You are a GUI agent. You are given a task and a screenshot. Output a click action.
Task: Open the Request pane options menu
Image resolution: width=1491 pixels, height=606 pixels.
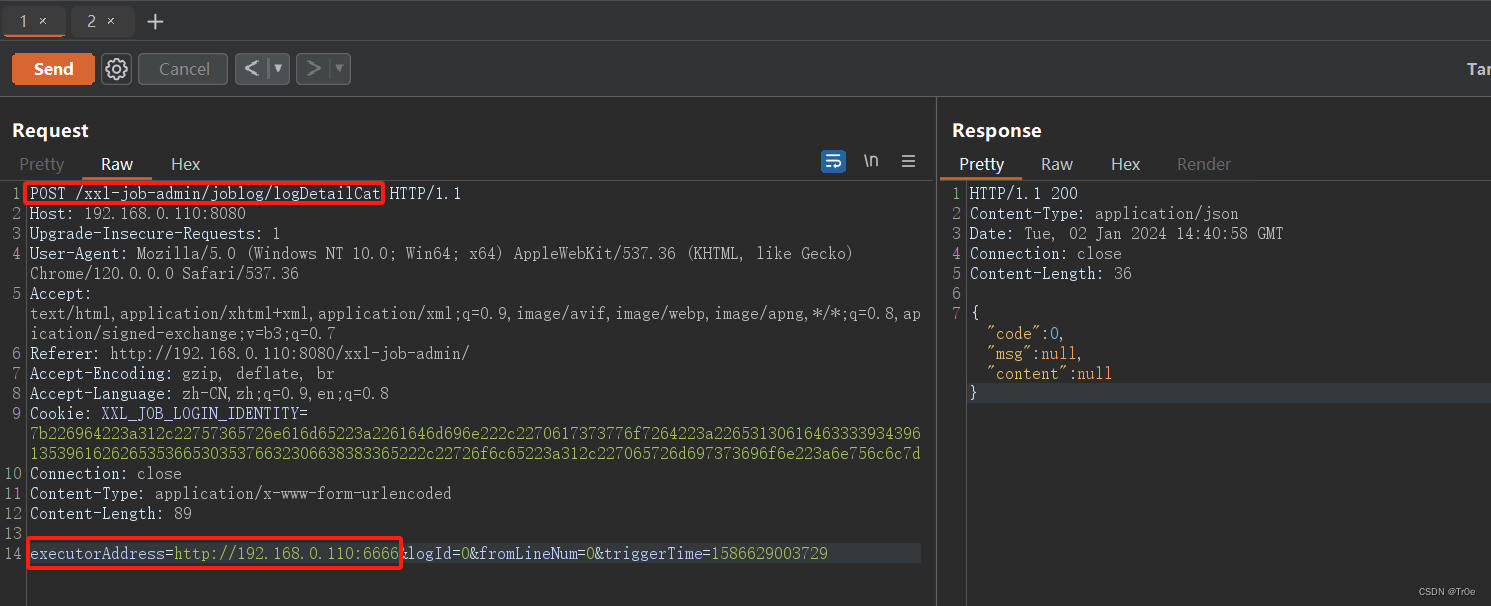pyautogui.click(x=908, y=161)
